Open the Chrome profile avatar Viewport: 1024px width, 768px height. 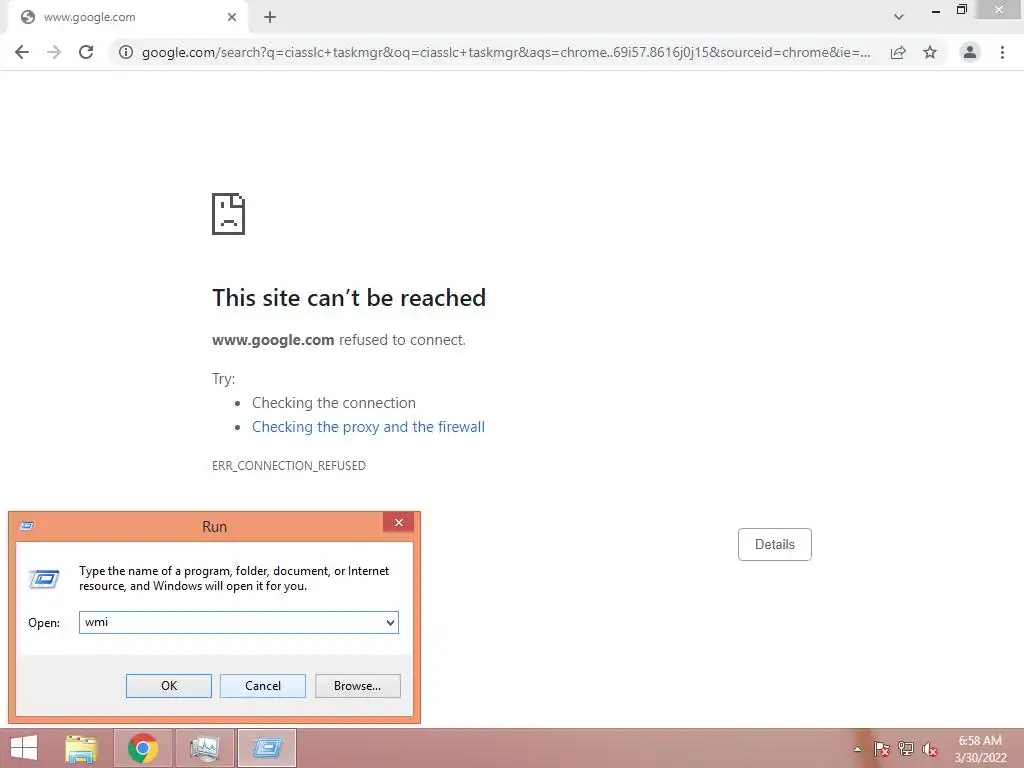pyautogui.click(x=970, y=52)
